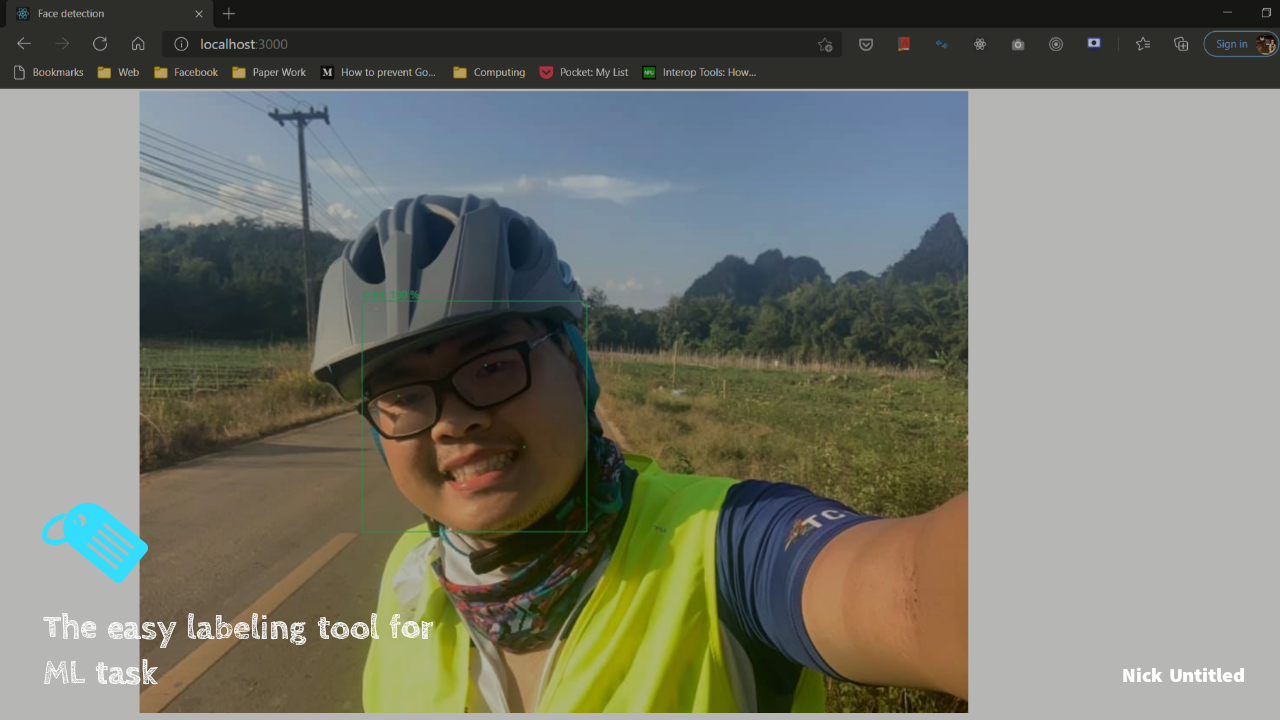Click the red book extension icon
The width and height of the screenshot is (1280, 720).
904,44
